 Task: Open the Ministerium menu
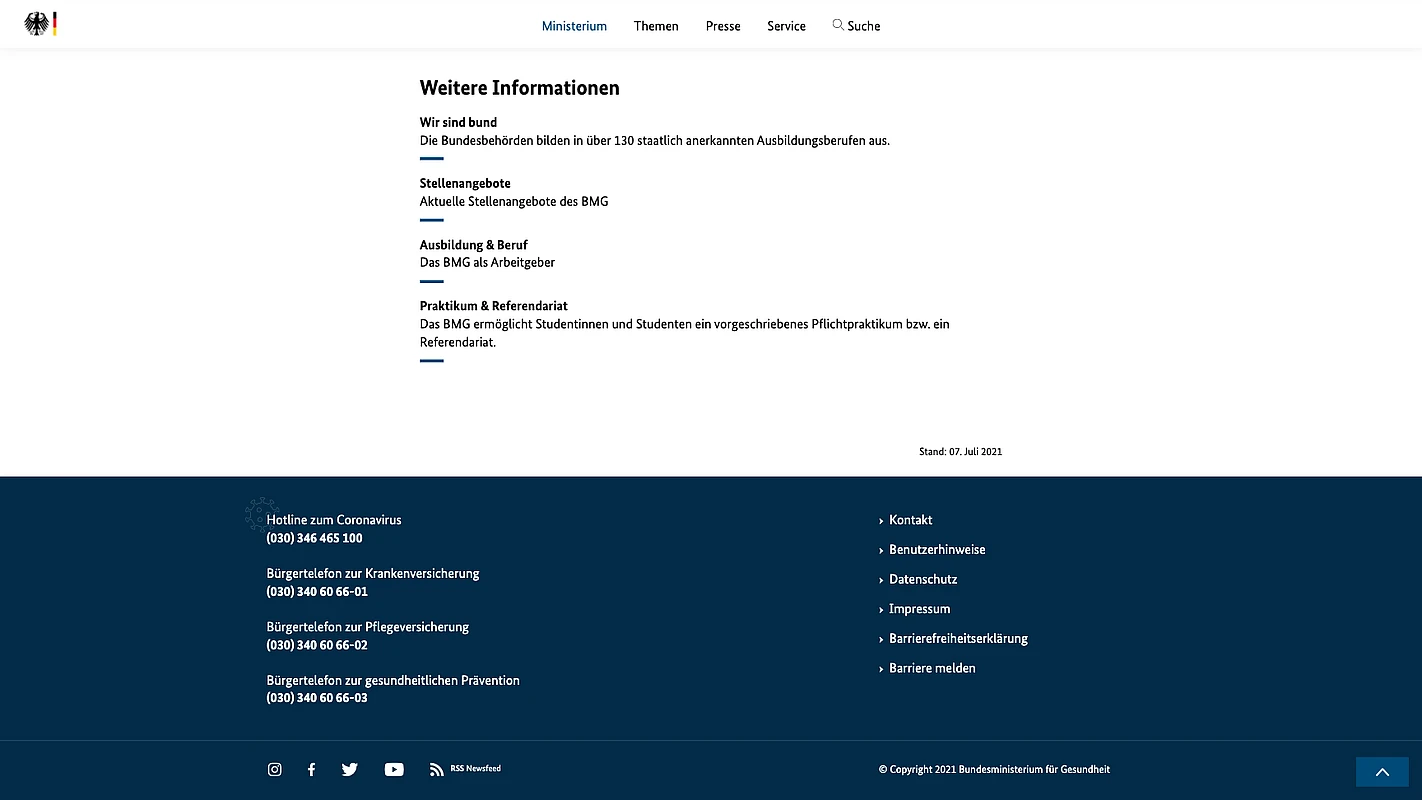tap(574, 26)
